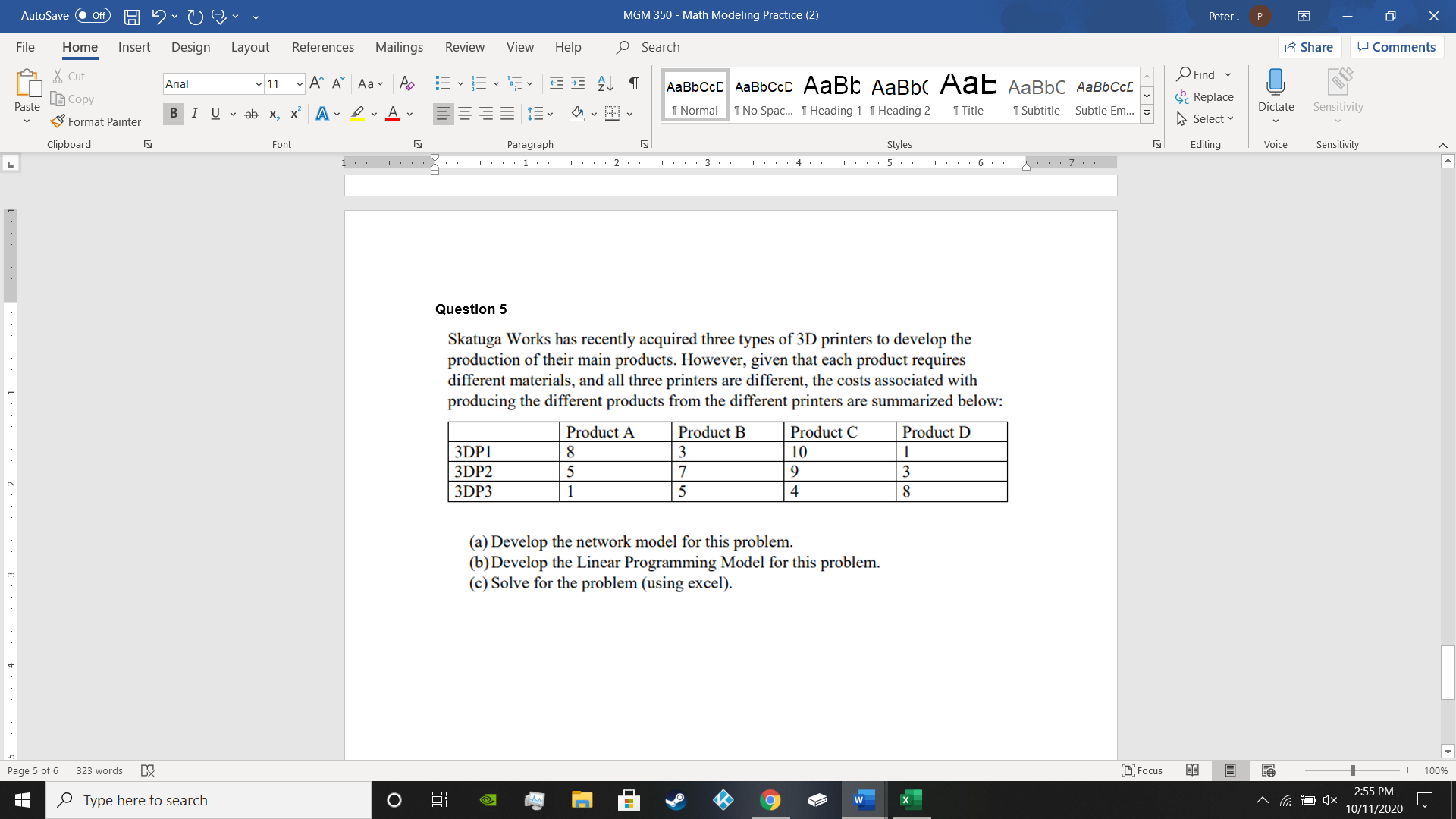Toggle AutoSave off switch
Viewport: 1456px width, 819px height.
tap(91, 15)
